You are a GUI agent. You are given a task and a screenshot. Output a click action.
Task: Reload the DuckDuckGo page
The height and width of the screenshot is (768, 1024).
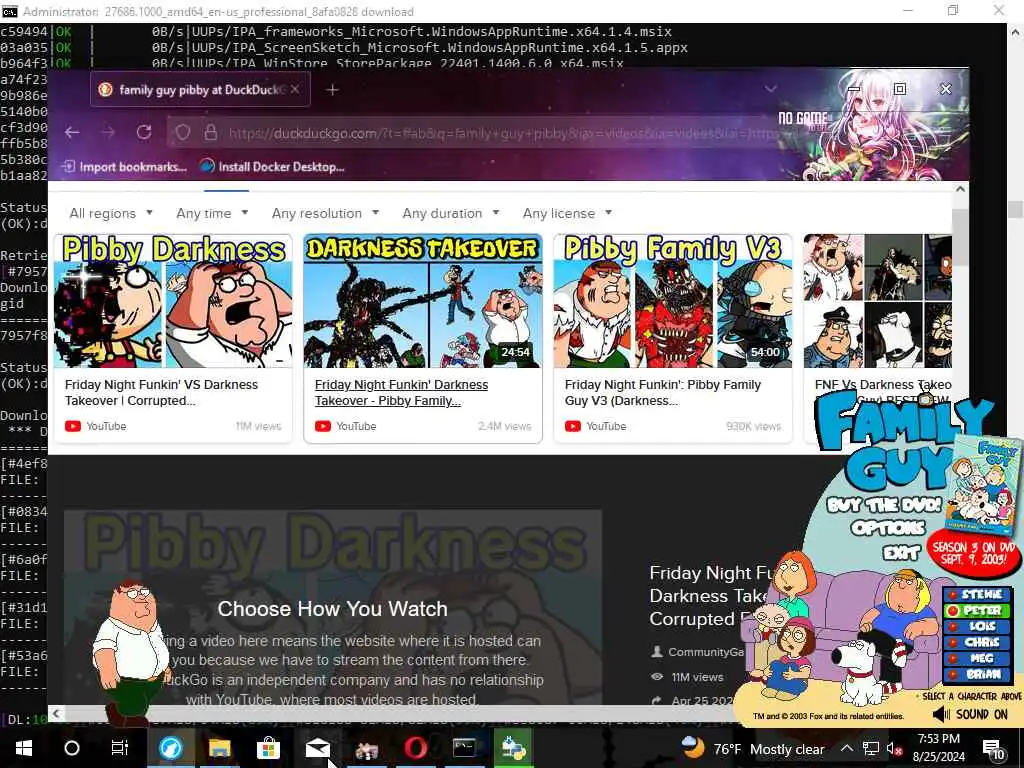[x=144, y=133]
